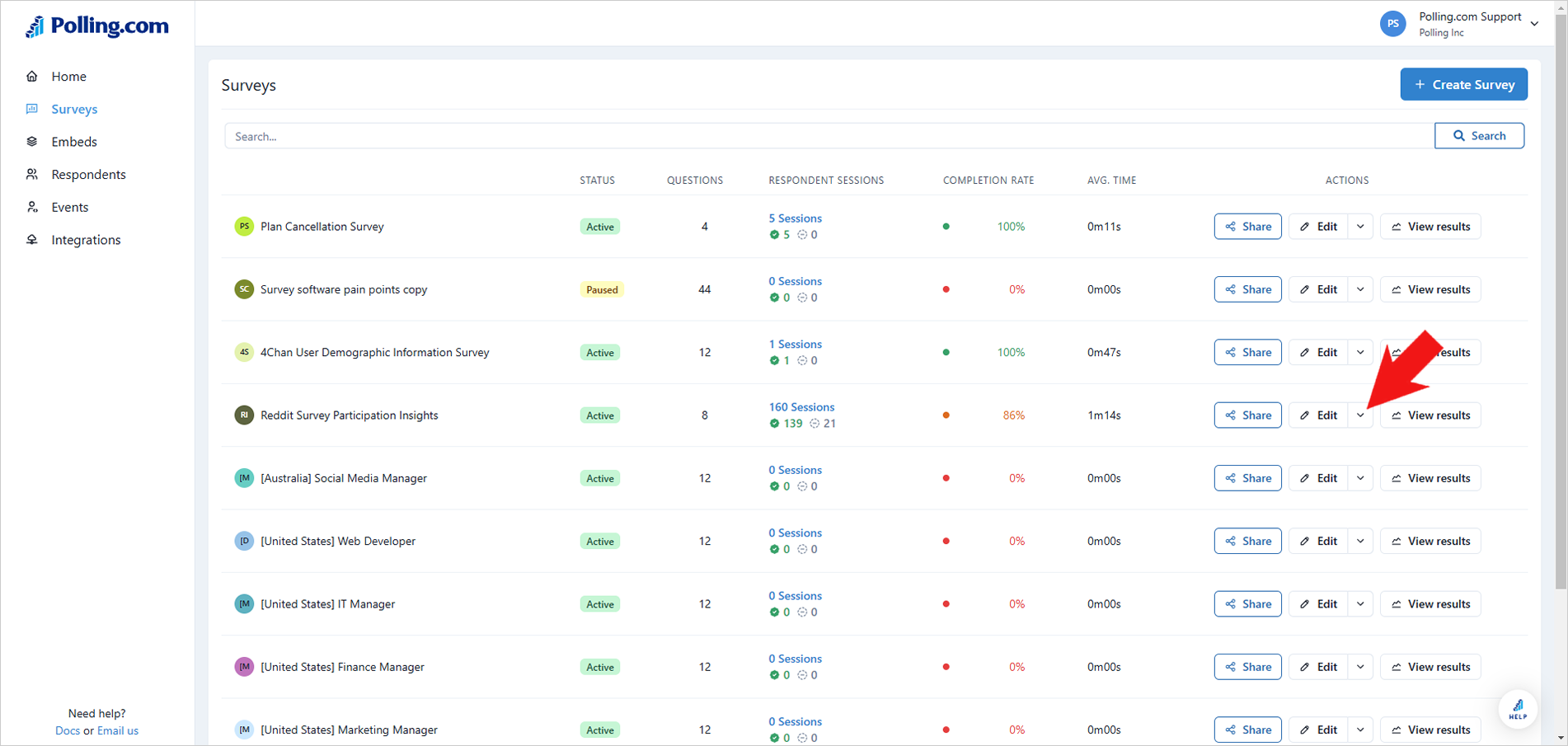The image size is (1568, 746).
Task: Share Reddit Survey Participation Insights
Action: coord(1247,415)
